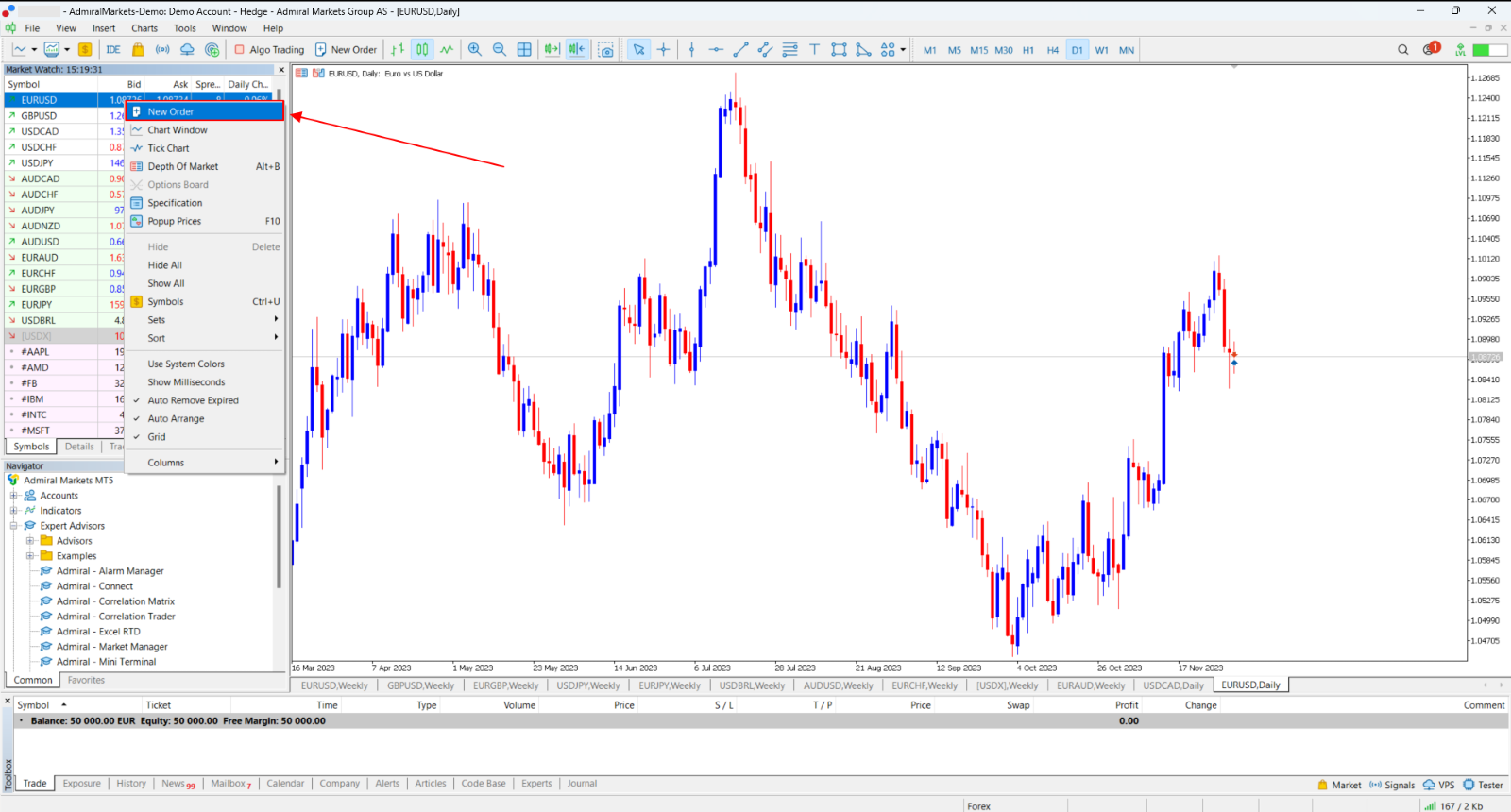Toggle chart auto scroll to latest bar
The image size is (1511, 812).
tap(552, 50)
